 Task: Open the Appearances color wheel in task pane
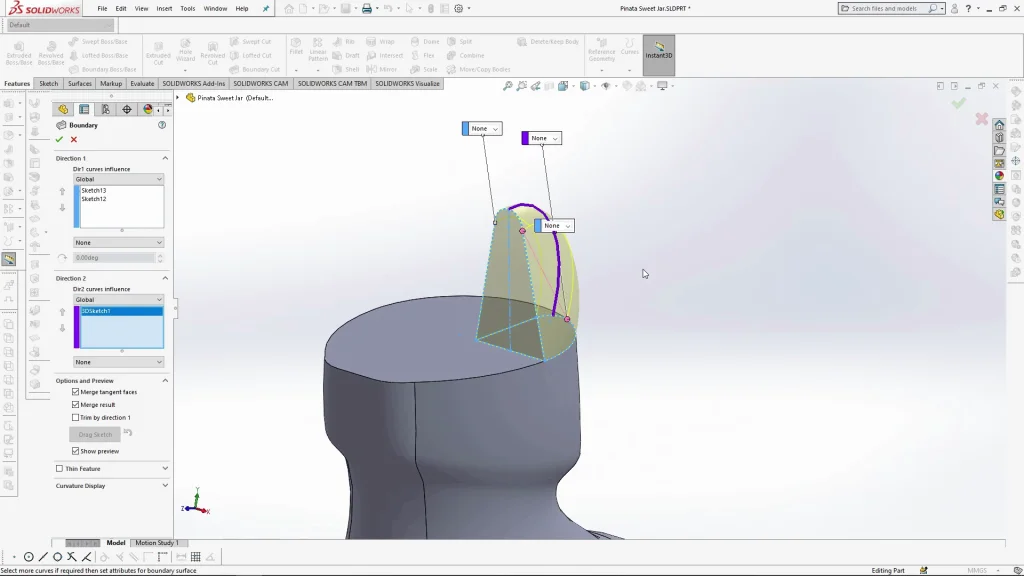tap(999, 176)
